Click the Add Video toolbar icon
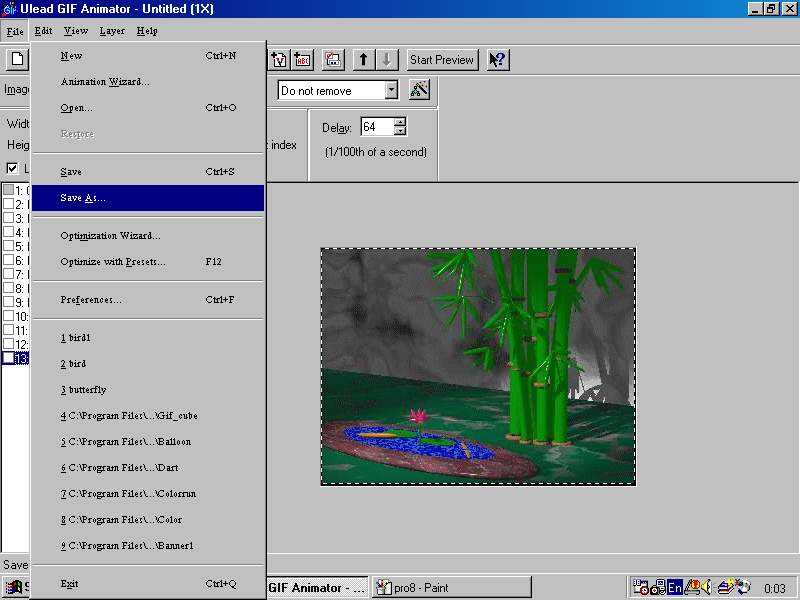Viewport: 800px width, 600px height. coord(278,60)
